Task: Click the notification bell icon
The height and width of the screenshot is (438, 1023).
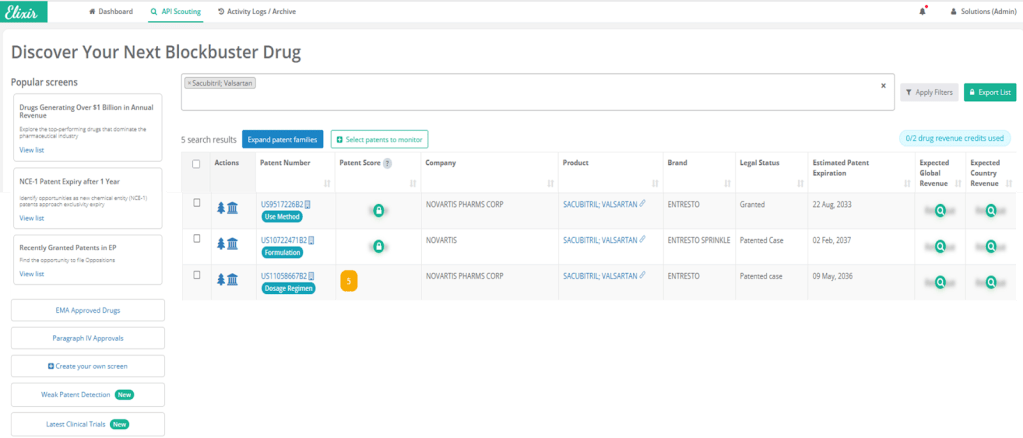Action: 921,11
